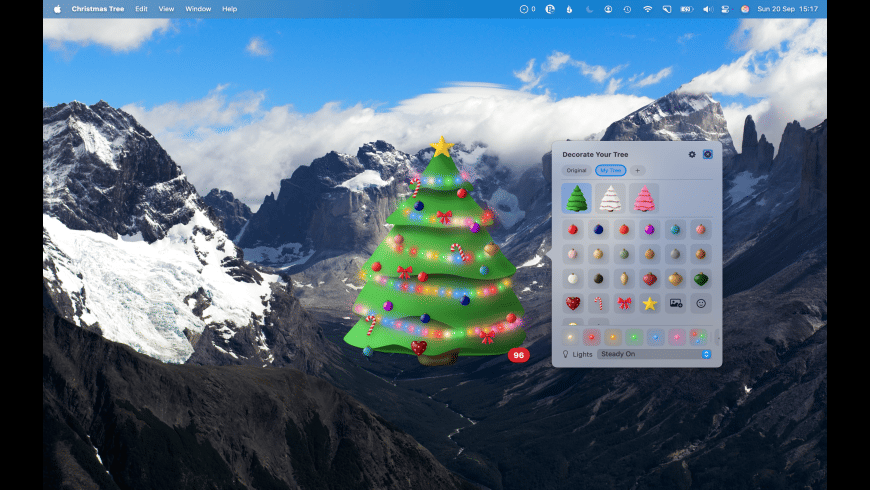Toggle Do Not Disturb moon icon
The image size is (870, 490).
(589, 9)
